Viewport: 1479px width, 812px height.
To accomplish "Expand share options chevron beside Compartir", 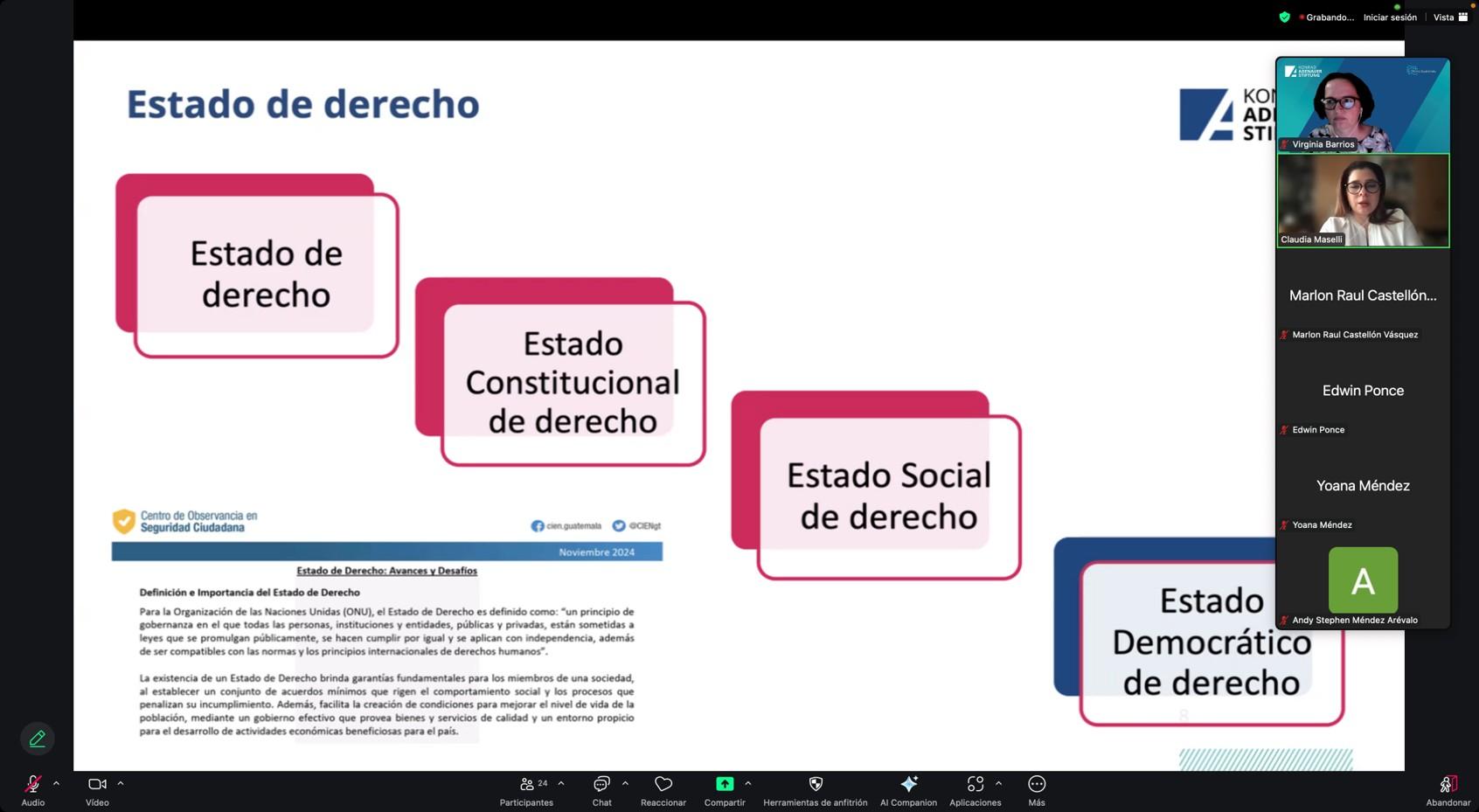I will pos(748,783).
